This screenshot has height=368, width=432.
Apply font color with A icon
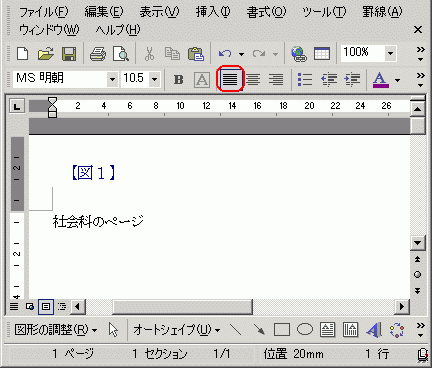pyautogui.click(x=381, y=80)
